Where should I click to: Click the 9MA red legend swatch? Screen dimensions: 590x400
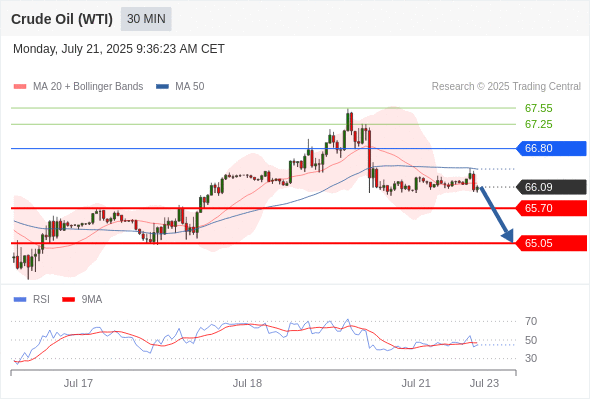[x=68, y=300]
